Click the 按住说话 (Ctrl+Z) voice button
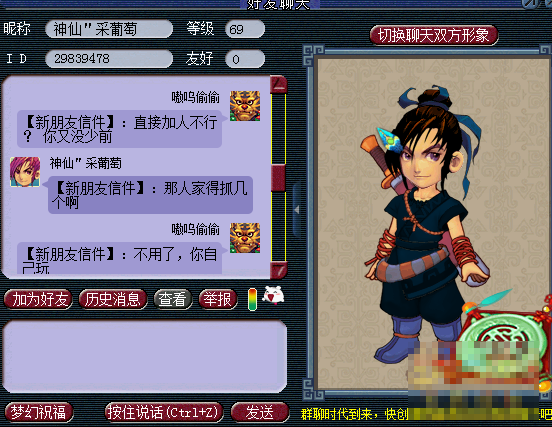This screenshot has height=427, width=552. pos(164,412)
